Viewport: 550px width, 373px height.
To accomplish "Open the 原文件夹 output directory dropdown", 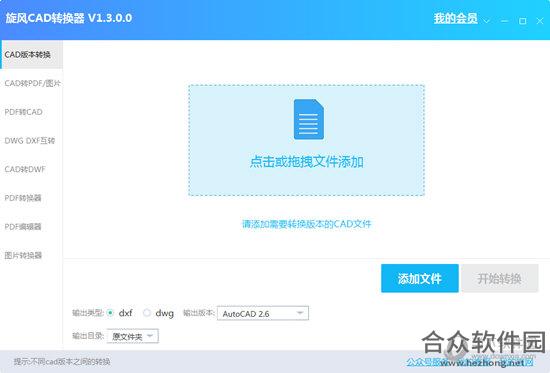I will 133,336.
